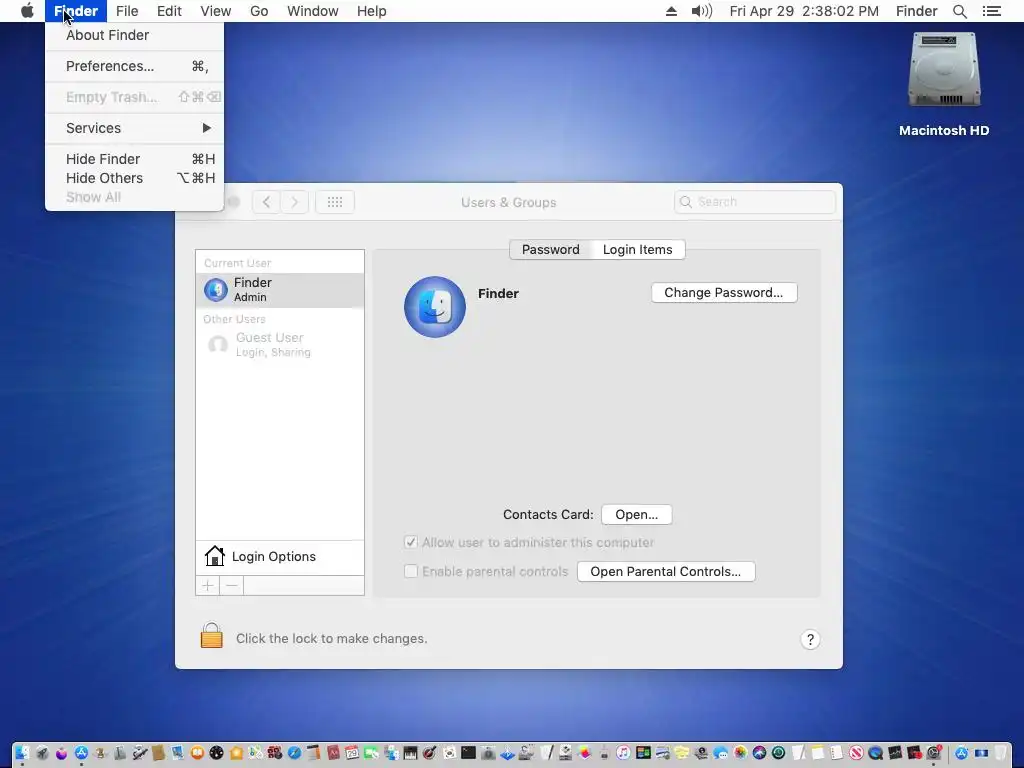This screenshot has height=768, width=1024.
Task: Open orange Books icon in Dock
Action: (197, 753)
